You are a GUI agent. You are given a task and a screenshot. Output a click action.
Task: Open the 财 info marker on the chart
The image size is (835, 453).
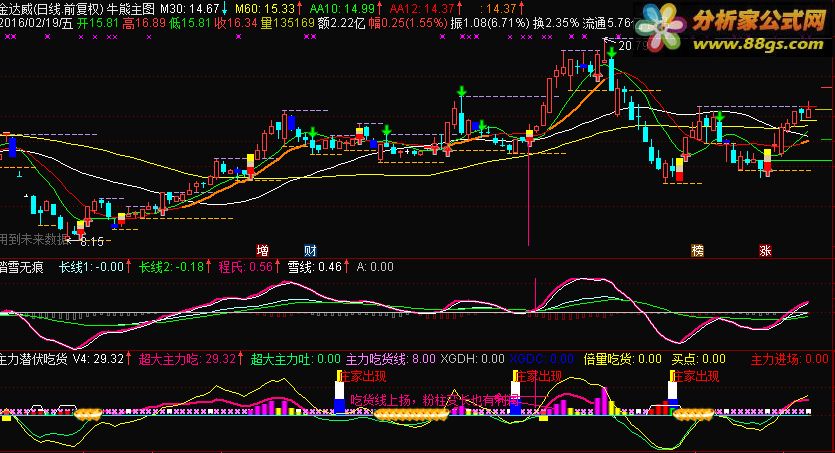click(x=310, y=250)
